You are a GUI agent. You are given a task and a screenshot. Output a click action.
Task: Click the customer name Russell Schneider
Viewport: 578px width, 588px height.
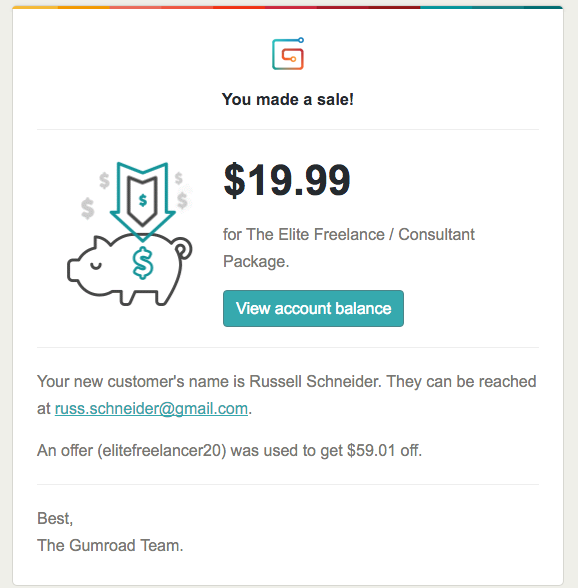coord(315,381)
